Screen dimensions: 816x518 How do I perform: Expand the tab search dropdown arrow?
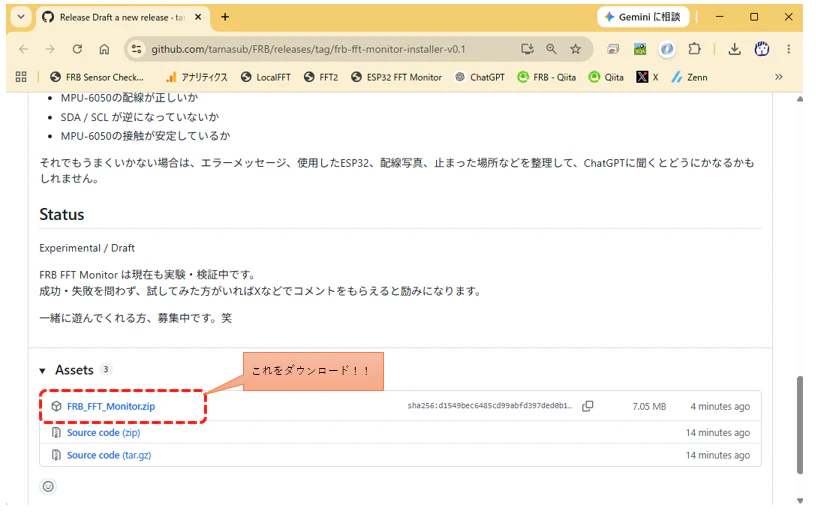point(21,17)
